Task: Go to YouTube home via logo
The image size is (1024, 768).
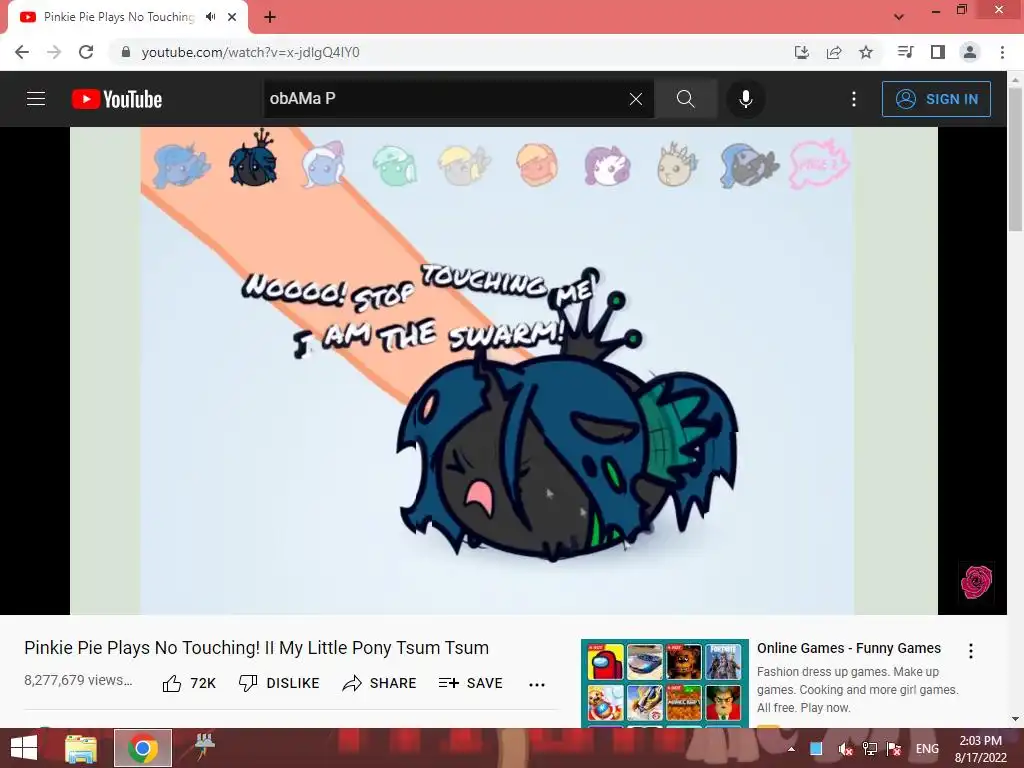Action: (x=117, y=99)
